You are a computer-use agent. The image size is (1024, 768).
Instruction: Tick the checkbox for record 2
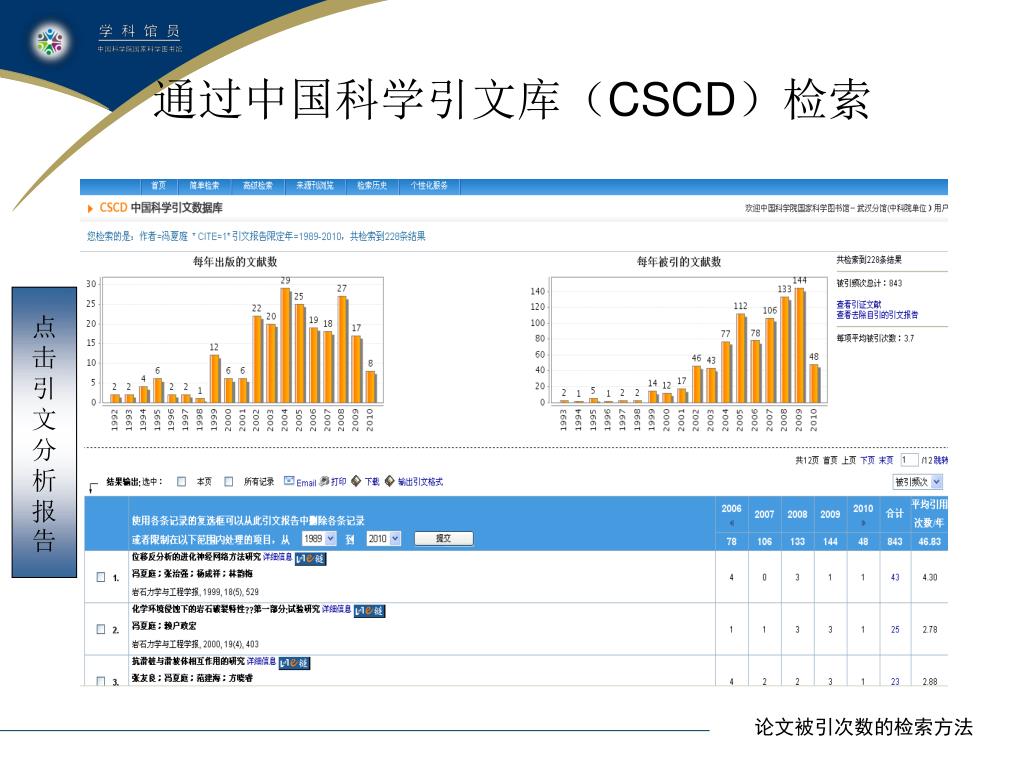pyautogui.click(x=101, y=629)
